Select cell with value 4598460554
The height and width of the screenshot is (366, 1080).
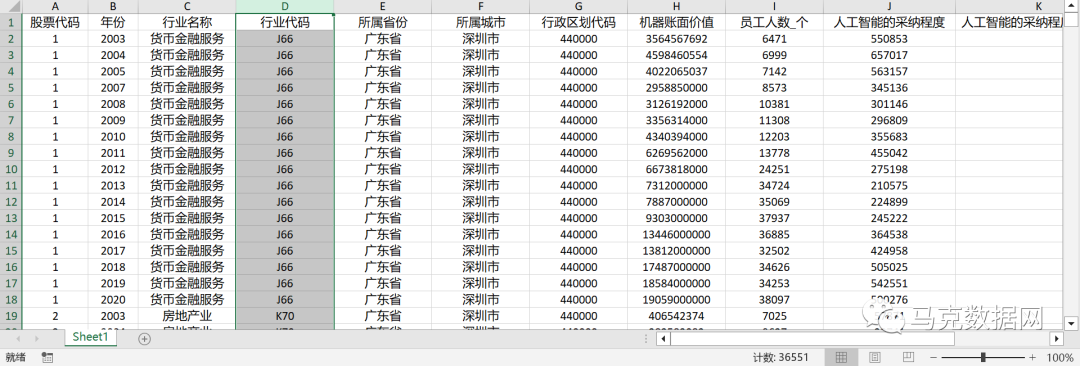[676, 55]
